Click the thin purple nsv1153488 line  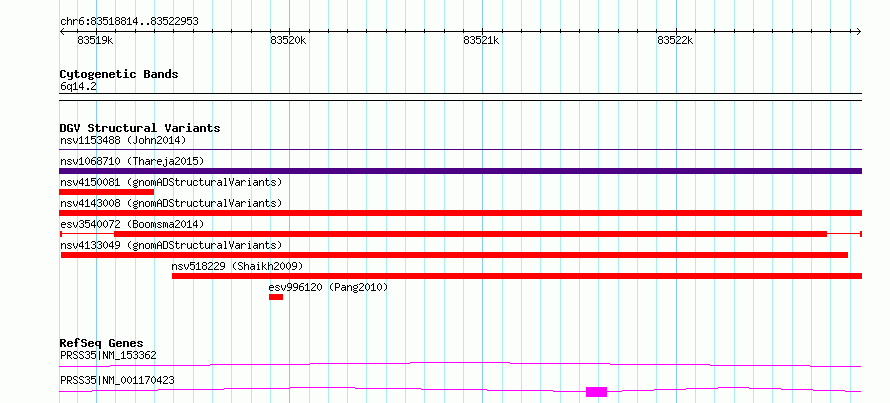460,149
